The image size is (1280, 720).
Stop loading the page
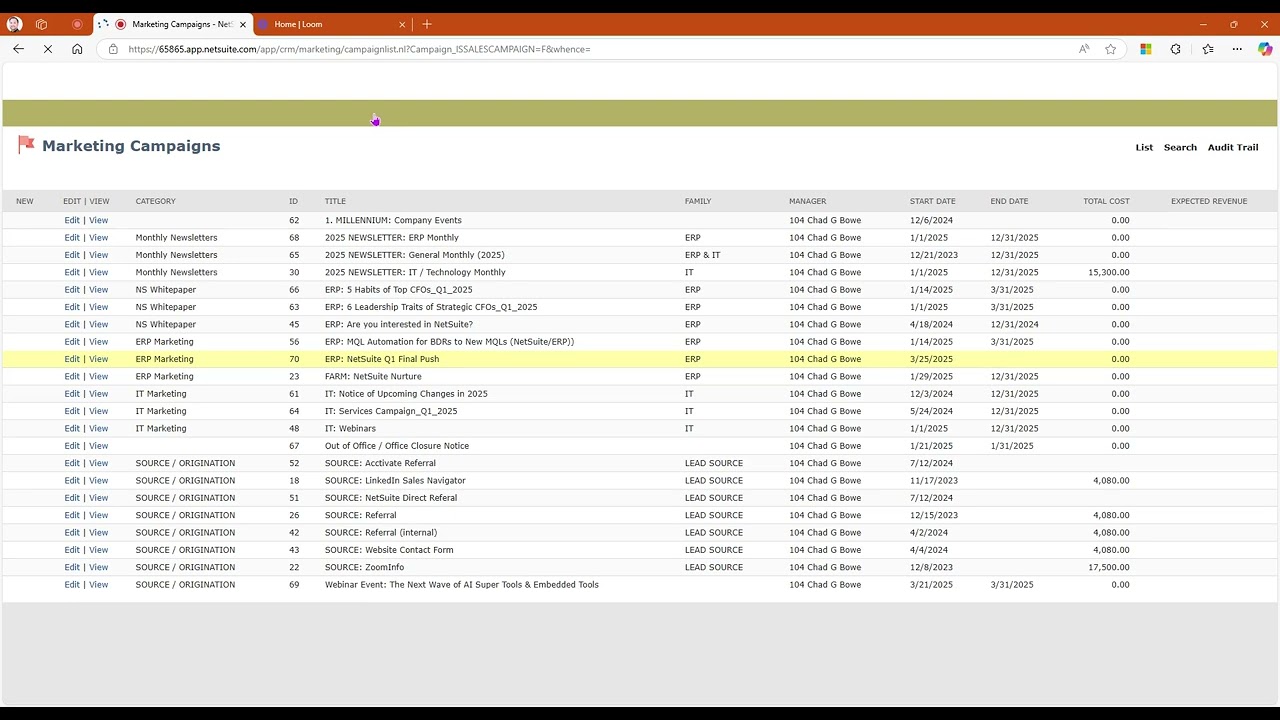[x=47, y=49]
